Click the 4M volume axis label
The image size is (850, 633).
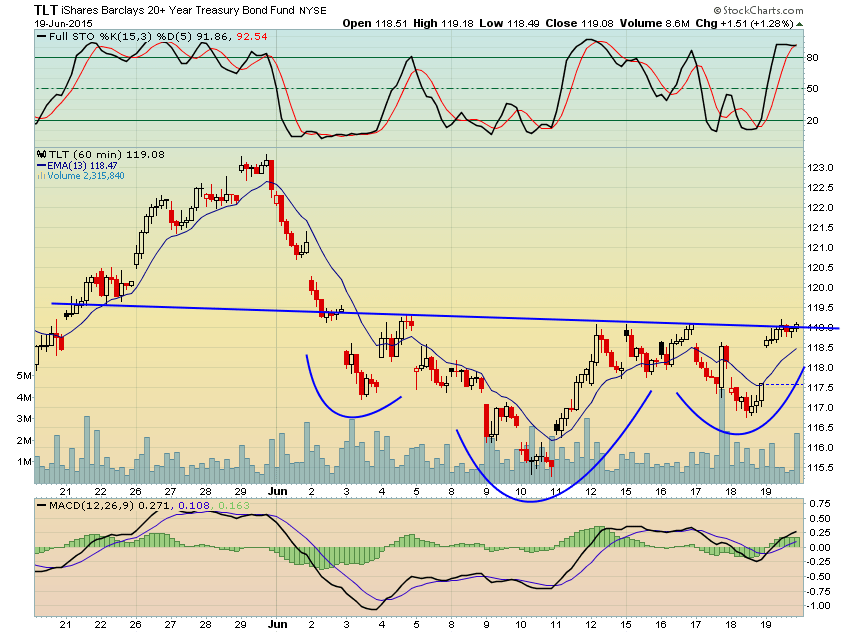[x=24, y=397]
